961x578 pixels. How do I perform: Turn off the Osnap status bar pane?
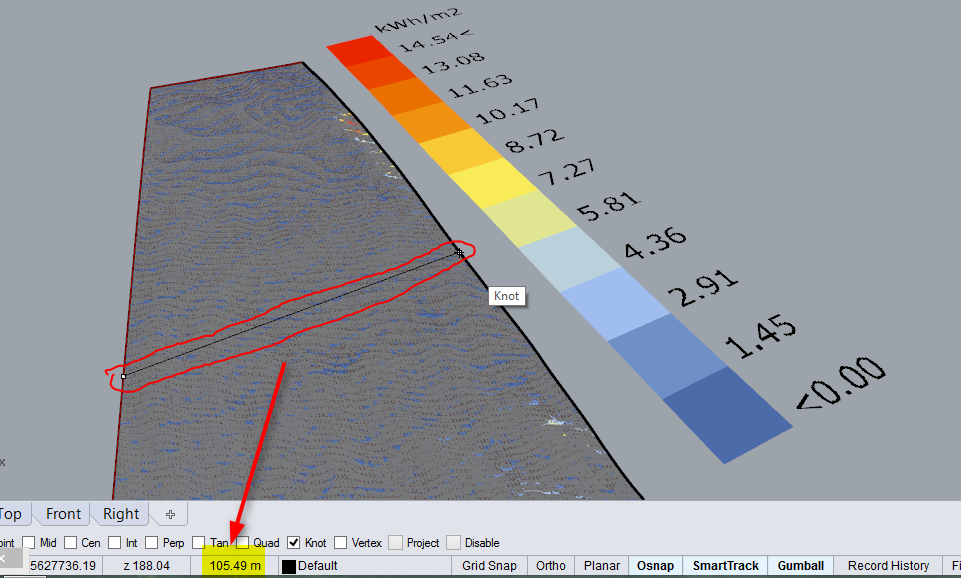[x=655, y=566]
